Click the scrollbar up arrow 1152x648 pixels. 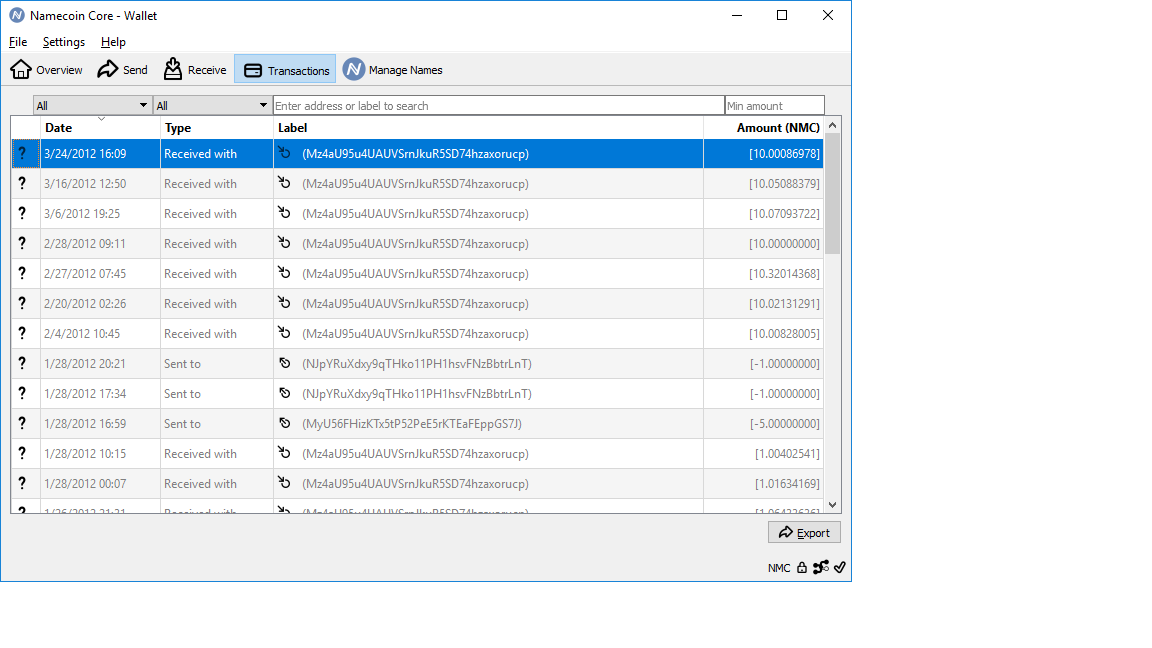(832, 126)
